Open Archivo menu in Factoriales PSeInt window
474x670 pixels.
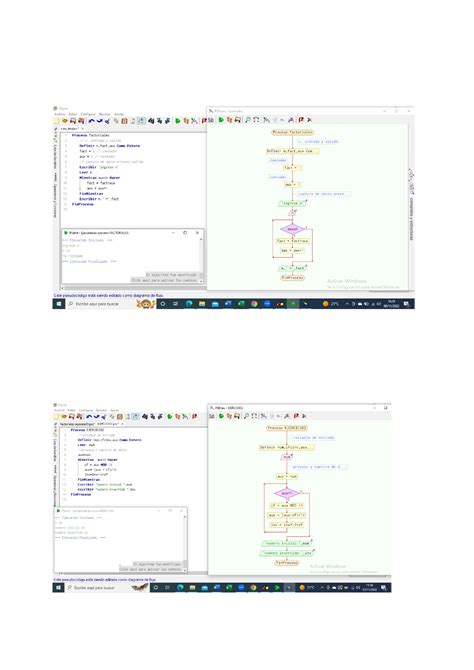[60, 114]
